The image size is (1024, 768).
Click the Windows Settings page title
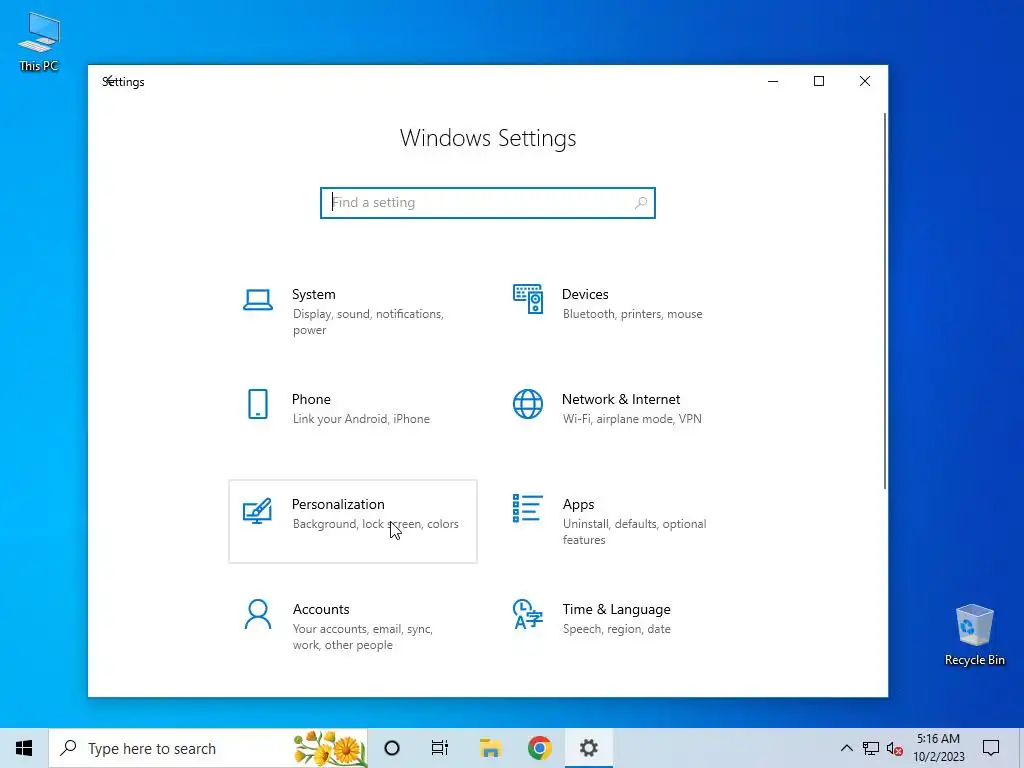(x=488, y=138)
